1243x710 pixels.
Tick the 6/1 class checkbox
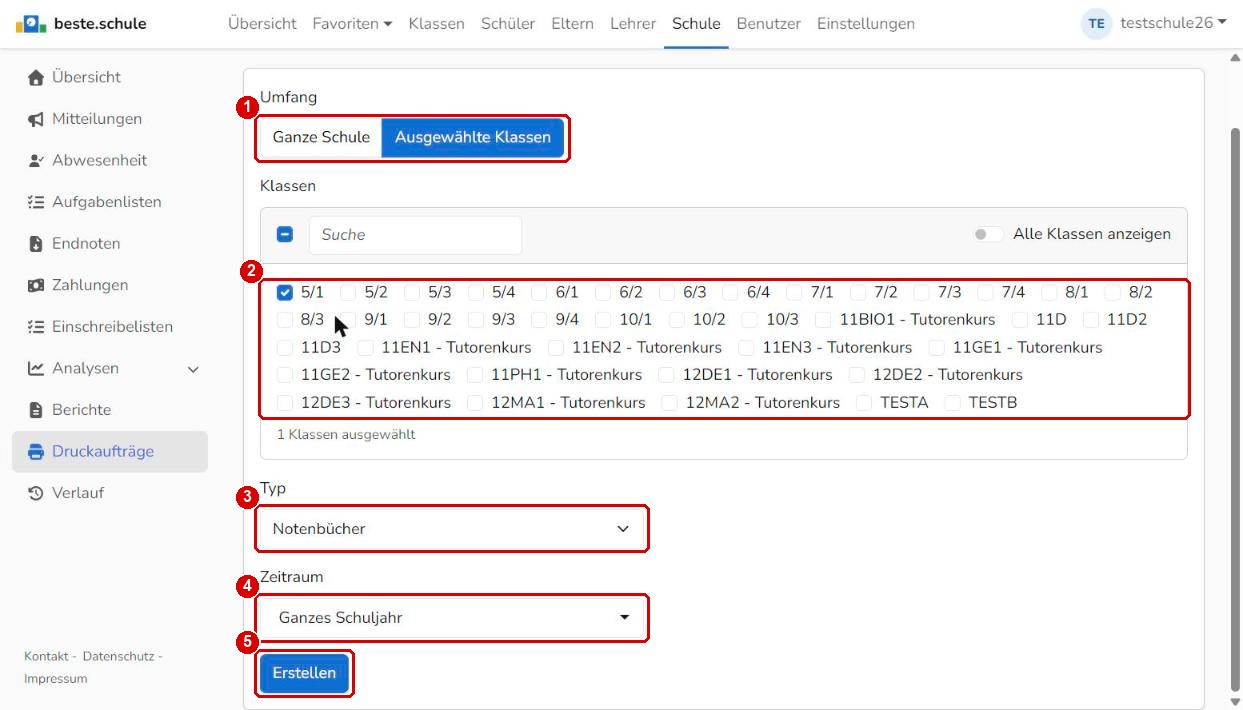[x=539, y=293]
